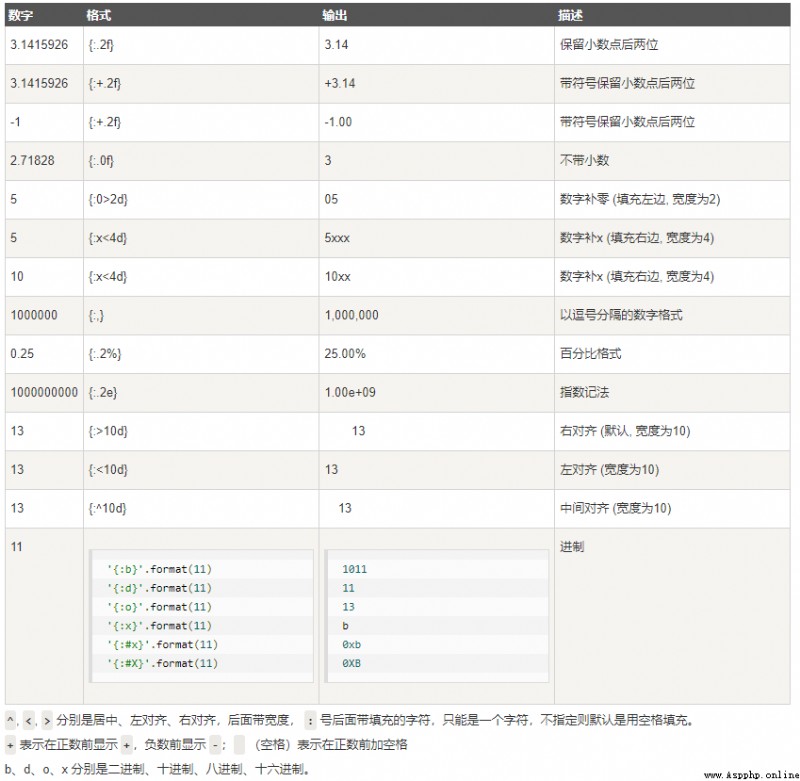Click description 左对齐 (宽度为10)
Screen dimensions: 800x781
pos(610,469)
